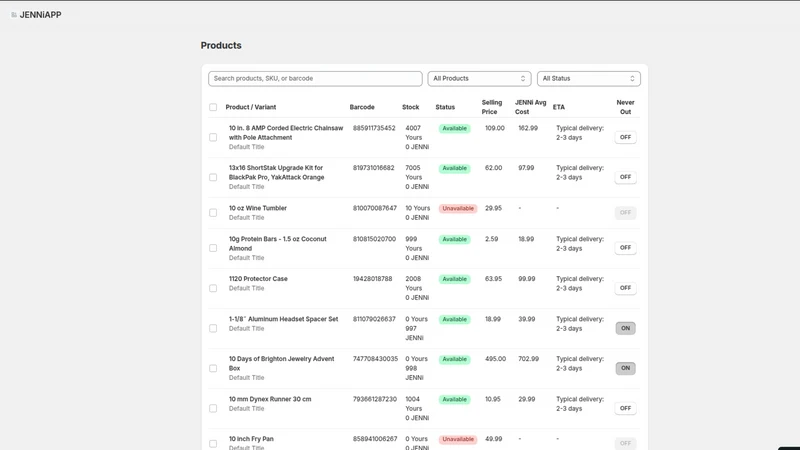
Task: Tick the 10 Inch Fry Pan checkbox
Action: point(213,443)
